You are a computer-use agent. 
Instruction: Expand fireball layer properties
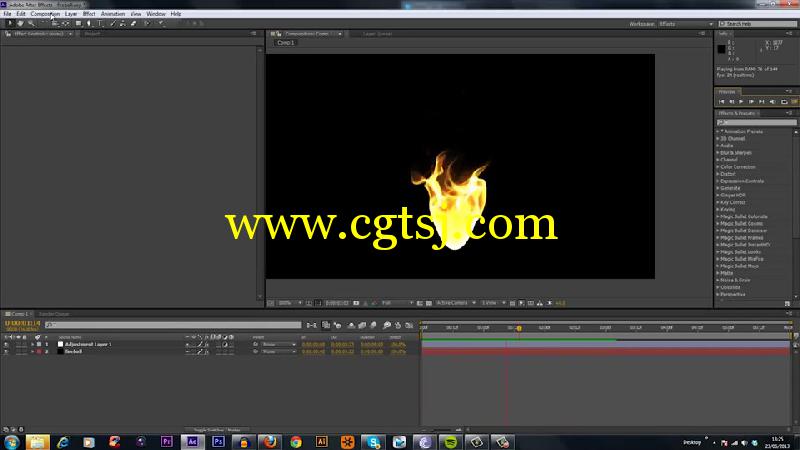coord(33,352)
